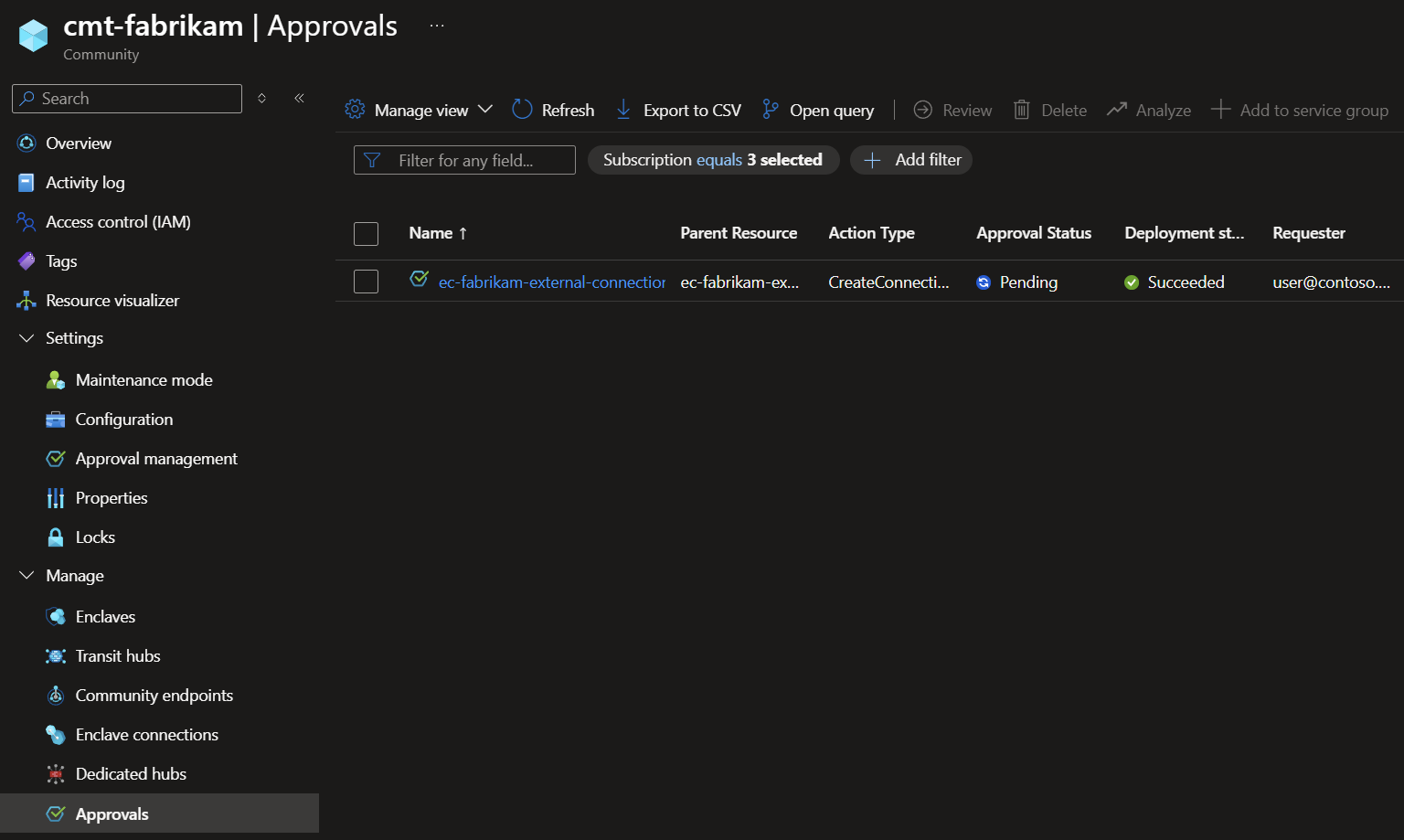This screenshot has width=1404, height=840.
Task: Open the Manage view dropdown chevron
Action: [485, 110]
